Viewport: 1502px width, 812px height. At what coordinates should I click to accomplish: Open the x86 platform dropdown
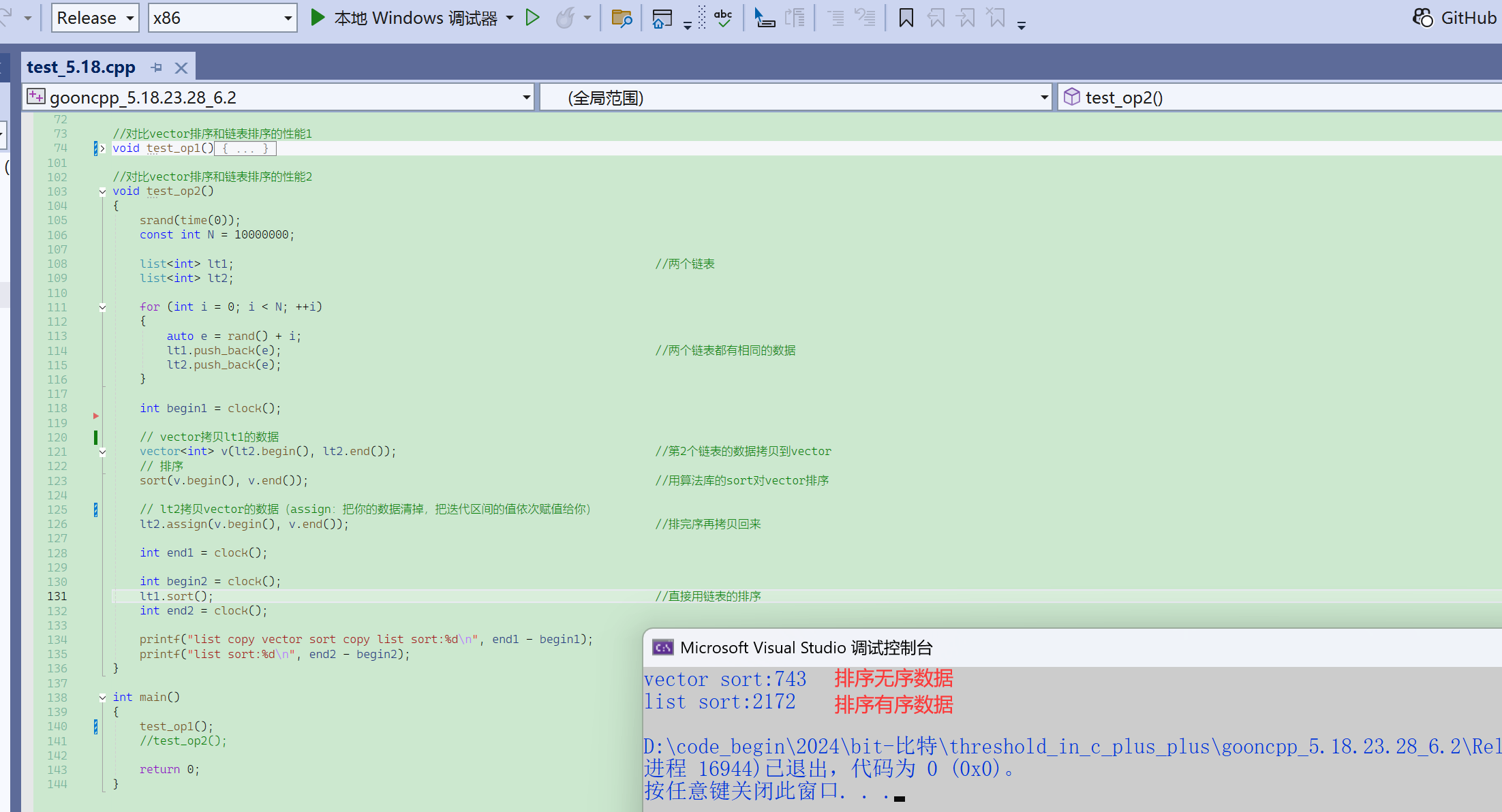pyautogui.click(x=222, y=18)
